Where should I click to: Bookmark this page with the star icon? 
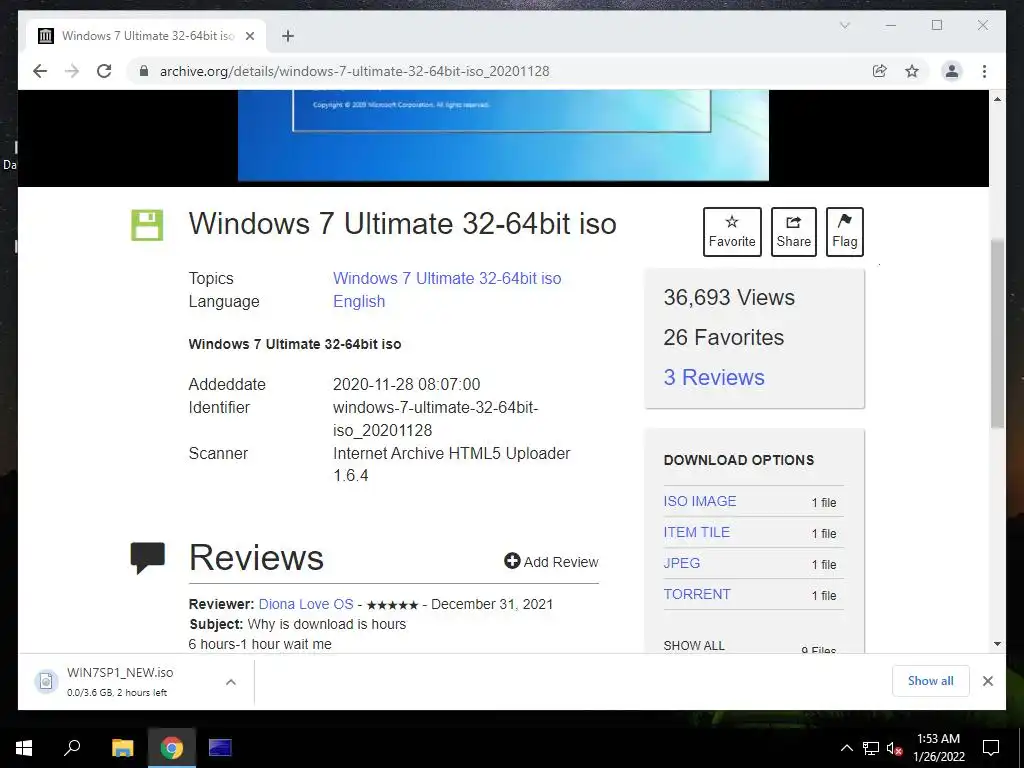pyautogui.click(x=912, y=71)
